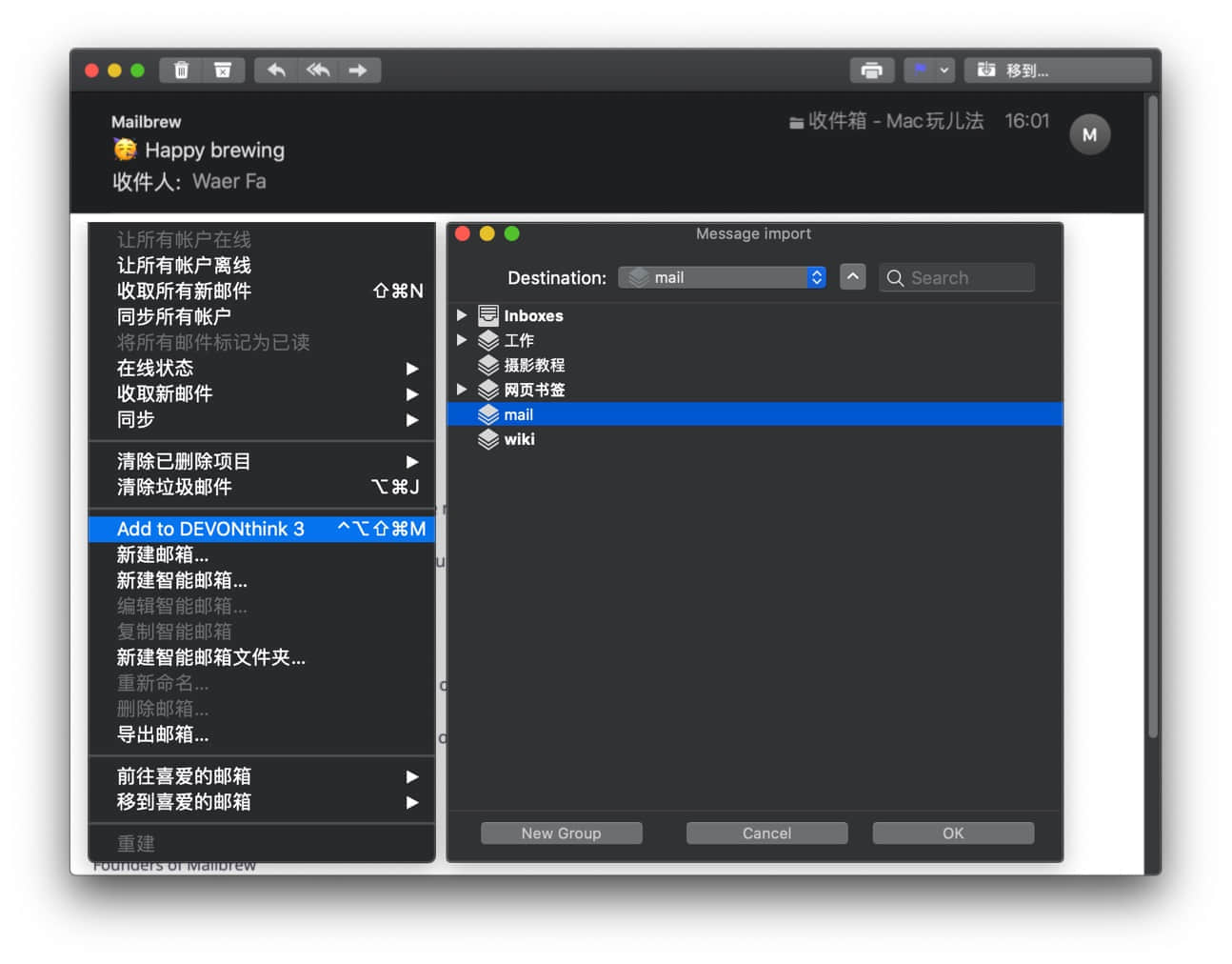Expand the Inboxes disclosure triangle
This screenshot has height=964, width=1232.
point(462,314)
